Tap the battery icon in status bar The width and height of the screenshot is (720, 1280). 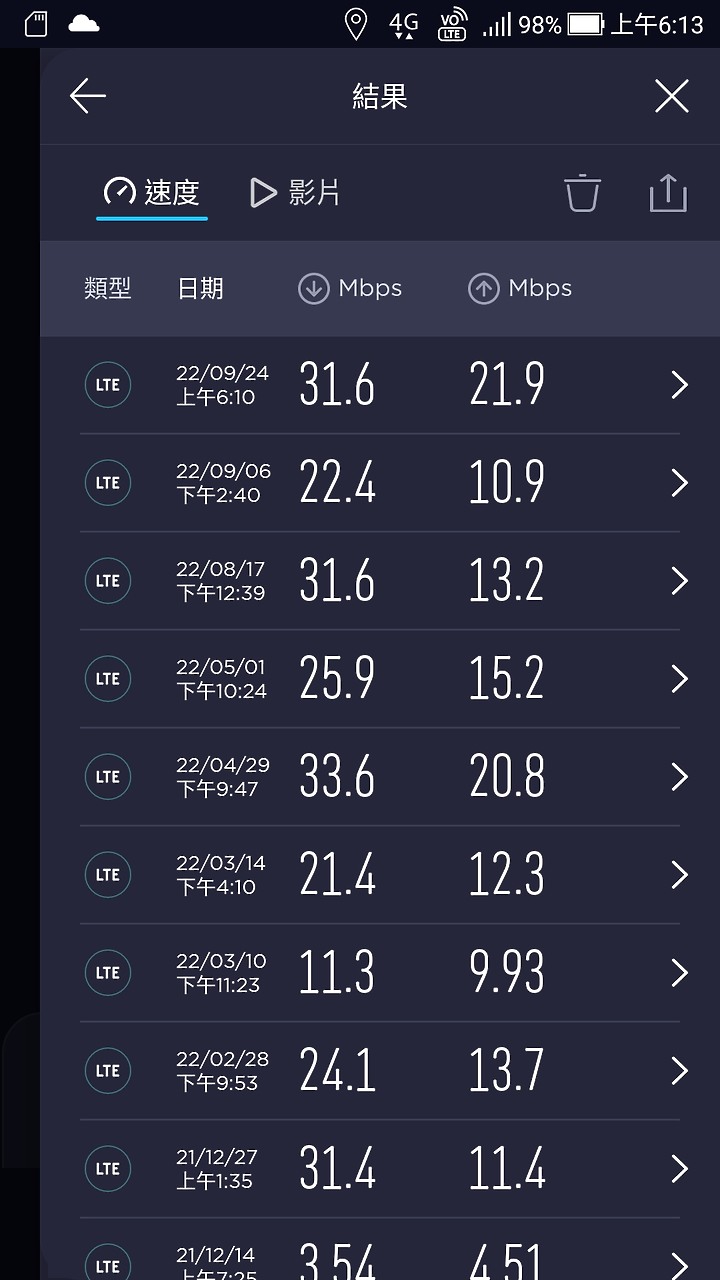coord(586,24)
